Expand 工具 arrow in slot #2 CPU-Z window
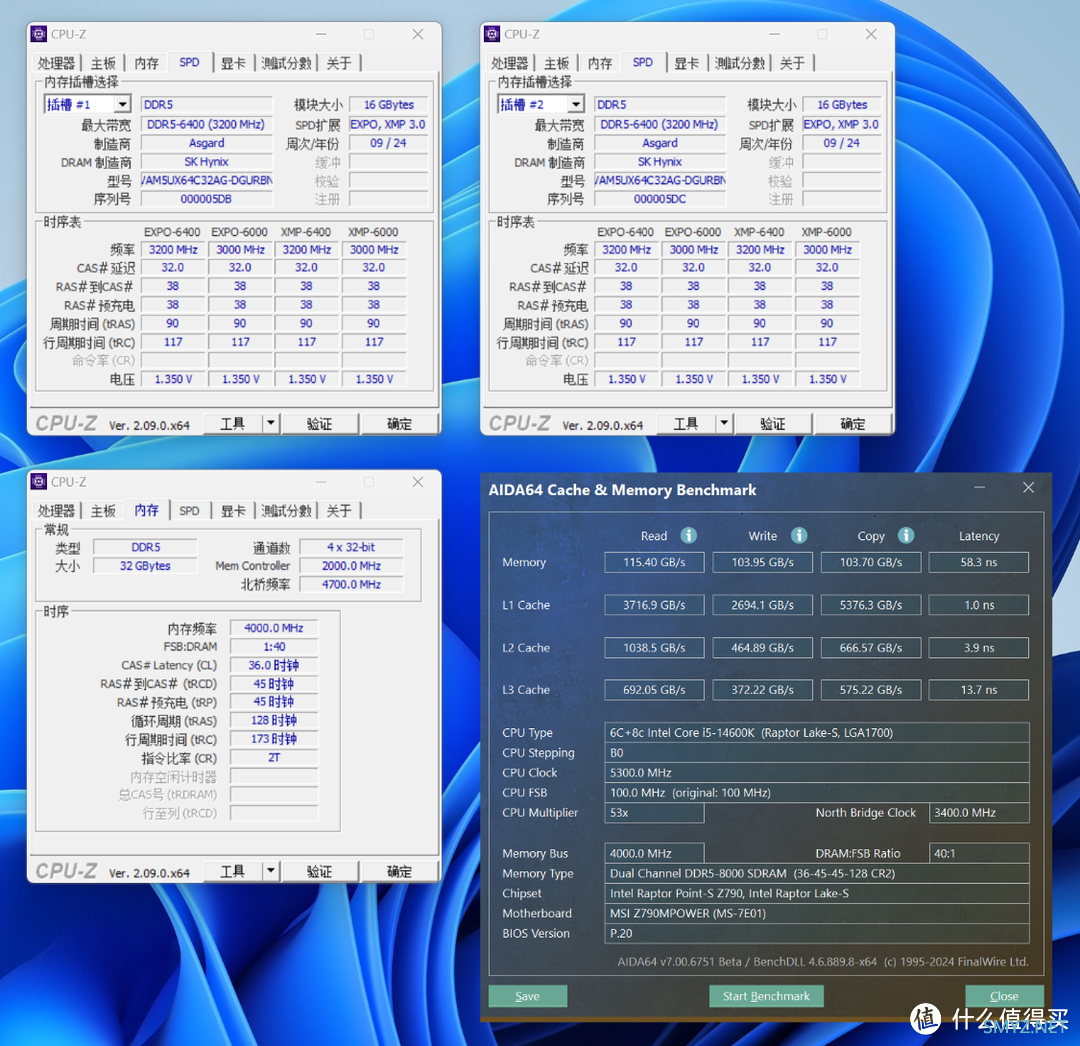Viewport: 1080px width, 1046px height. 724,423
